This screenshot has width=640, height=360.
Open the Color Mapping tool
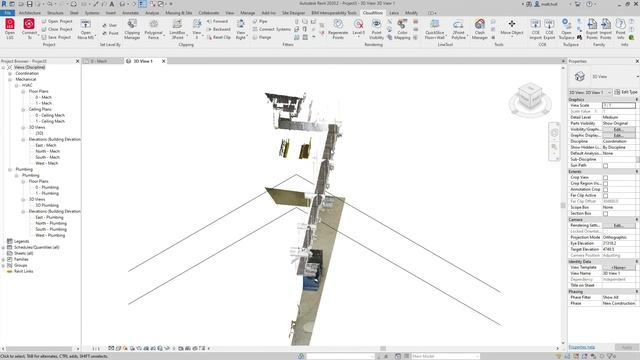(402, 29)
